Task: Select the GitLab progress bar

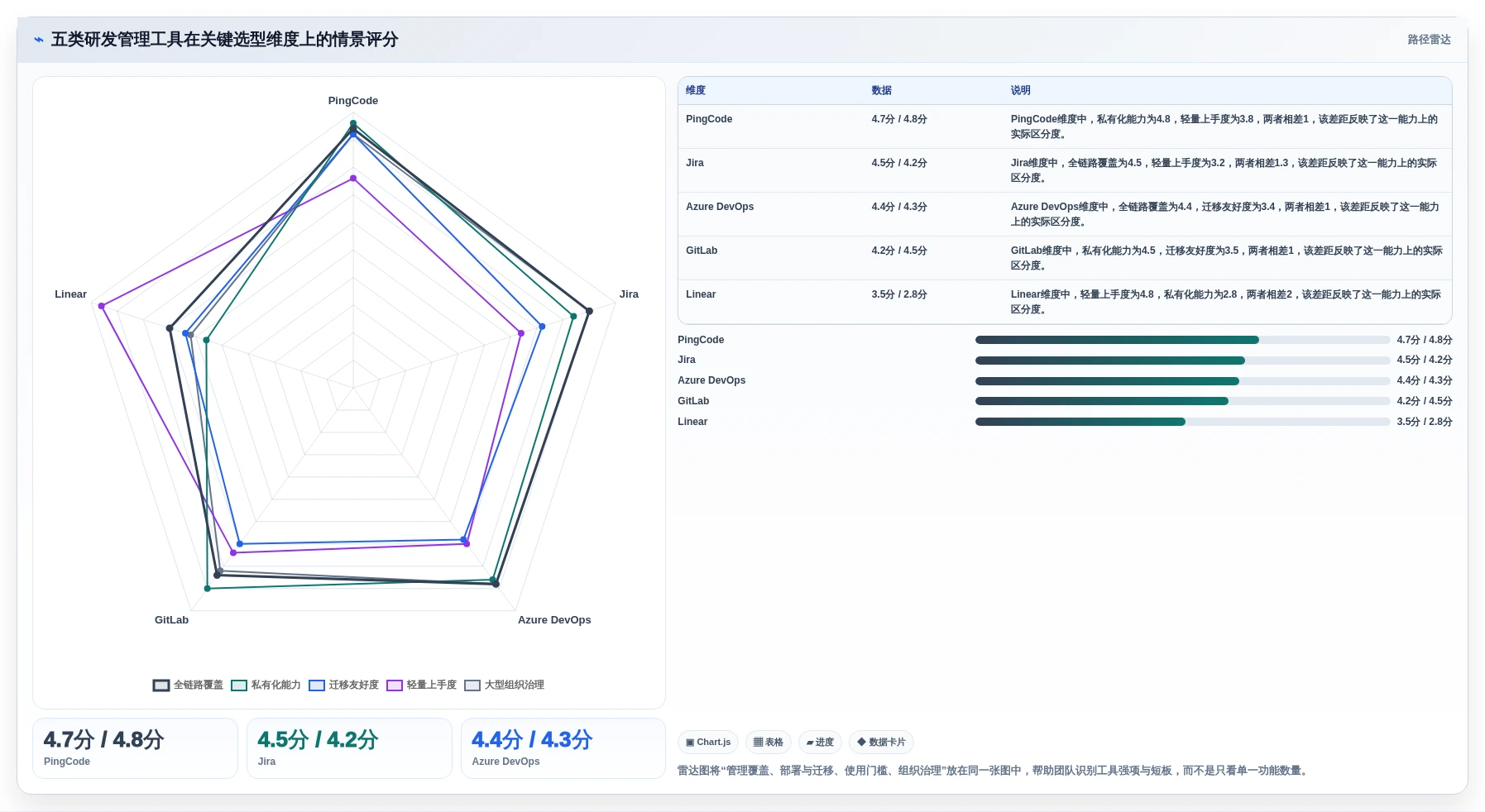Action: click(1182, 401)
